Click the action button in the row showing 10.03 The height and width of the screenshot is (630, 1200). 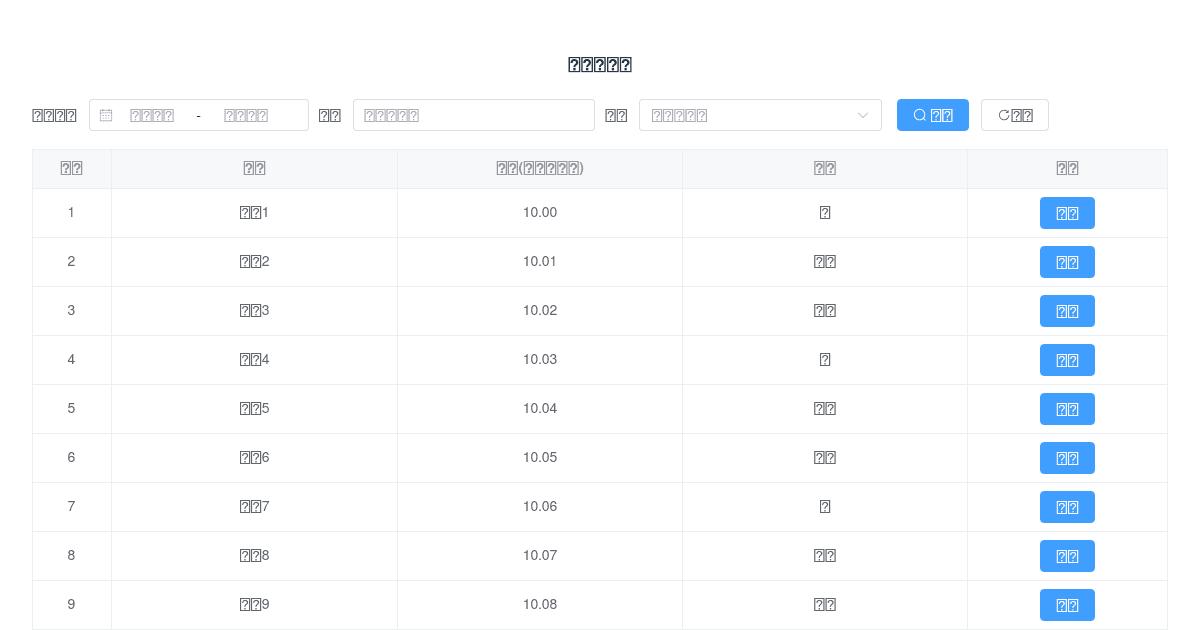pyautogui.click(x=1067, y=360)
